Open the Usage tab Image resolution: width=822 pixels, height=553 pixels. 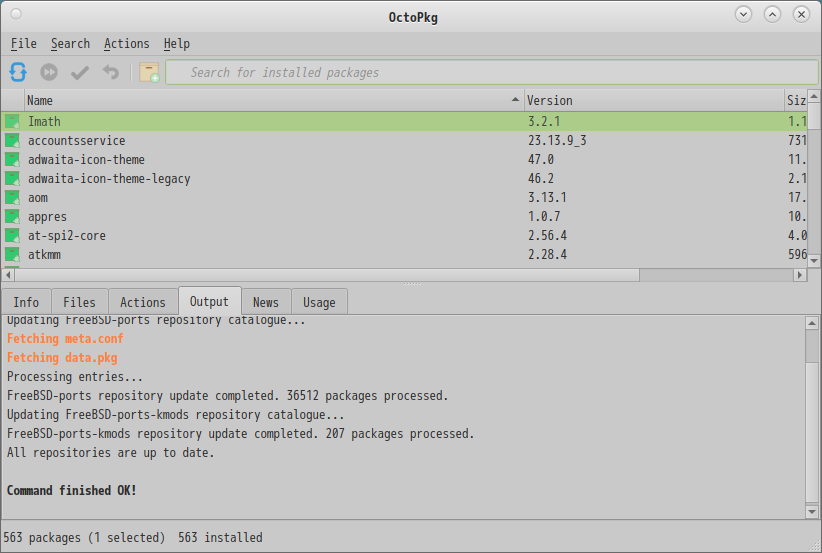[319, 302]
